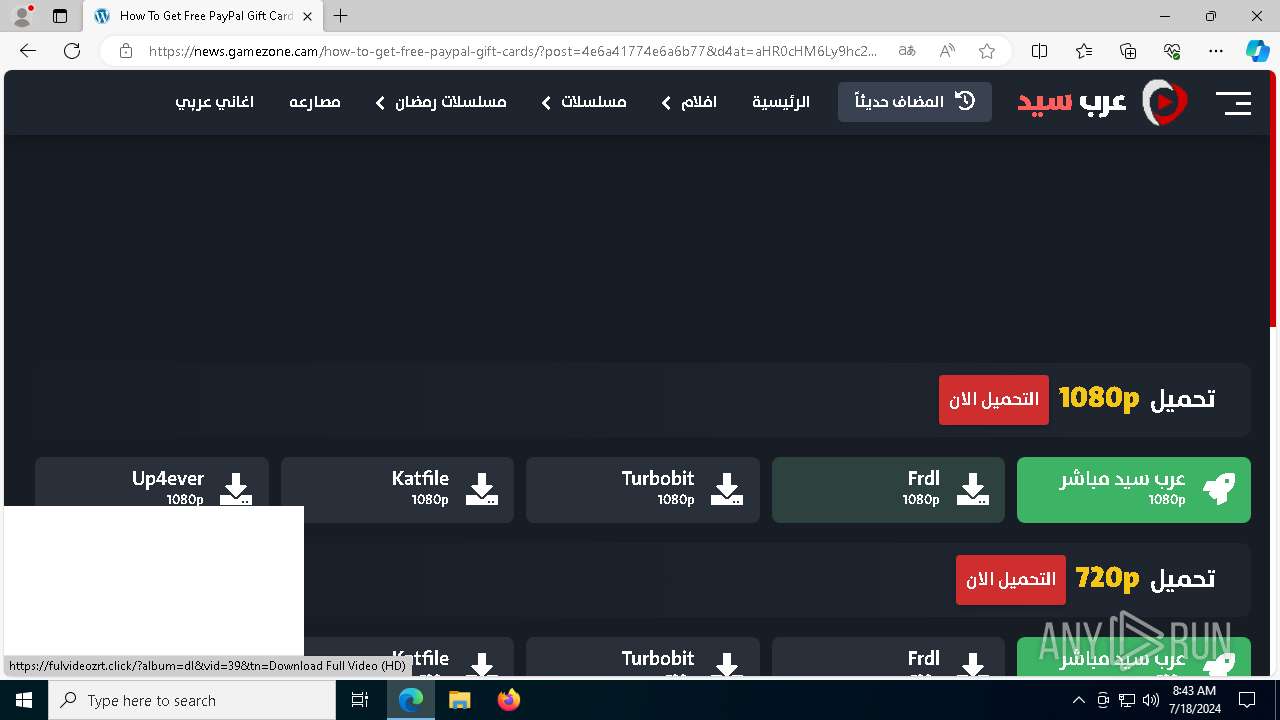Add this page to favorites star
Screen dimensions: 1280x720
point(987,51)
